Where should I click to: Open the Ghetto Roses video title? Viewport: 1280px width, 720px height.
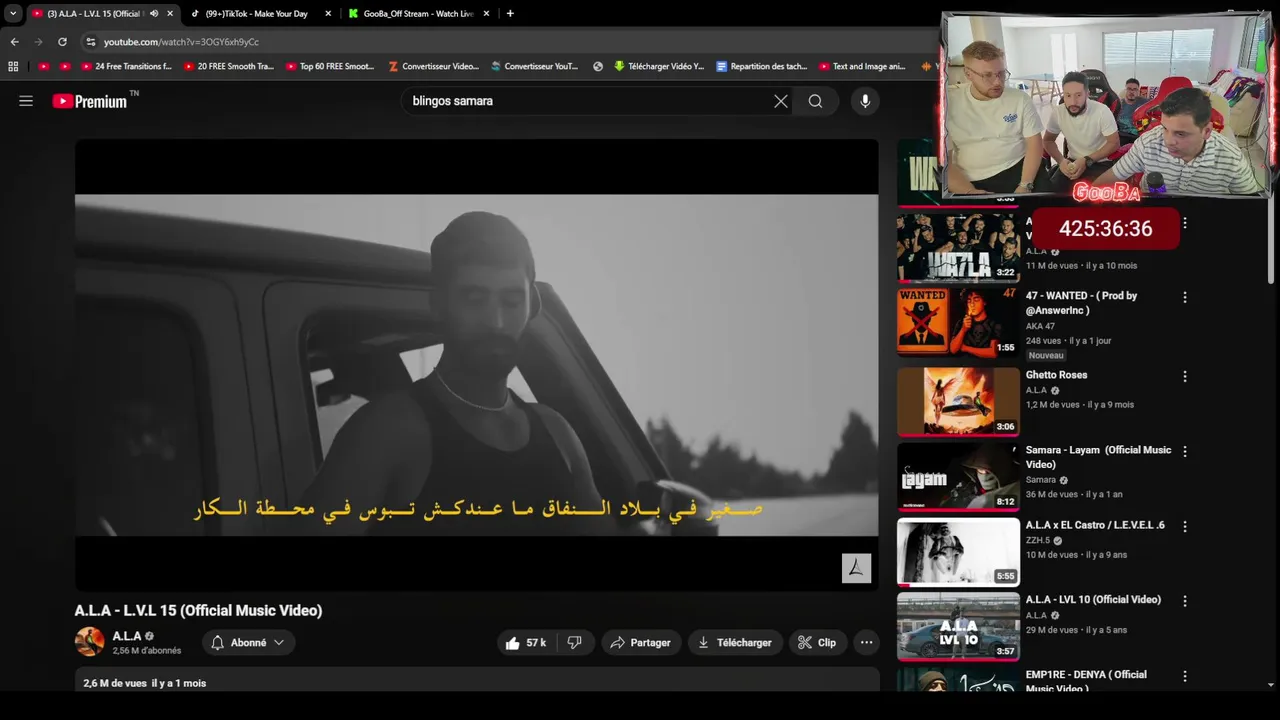1056,375
